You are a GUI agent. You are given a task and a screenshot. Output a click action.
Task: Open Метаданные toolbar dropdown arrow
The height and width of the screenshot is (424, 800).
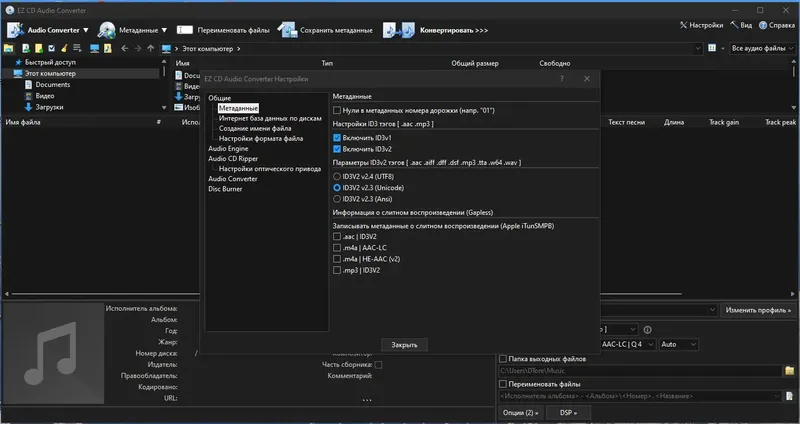[x=164, y=30]
